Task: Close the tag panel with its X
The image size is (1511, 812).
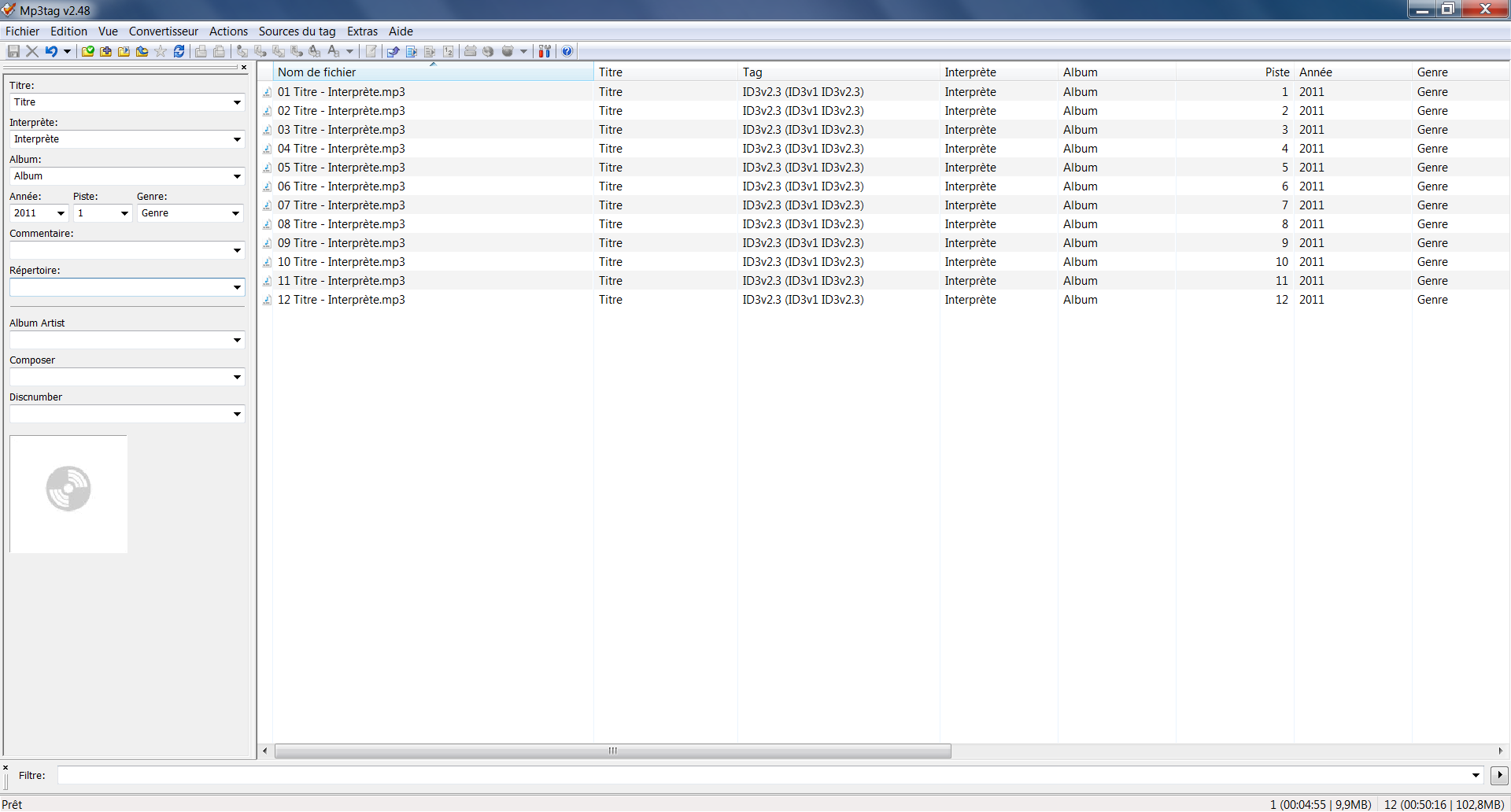Action: click(244, 68)
